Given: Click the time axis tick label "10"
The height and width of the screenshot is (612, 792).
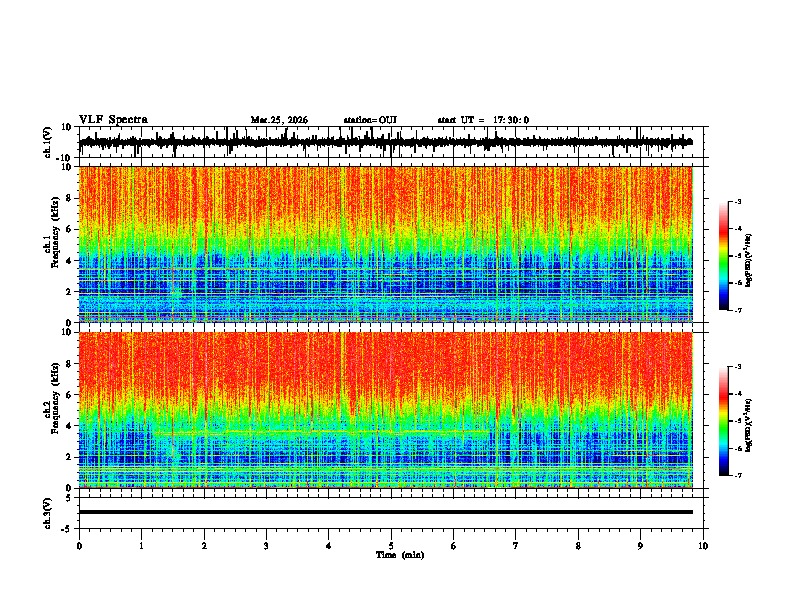Looking at the screenshot, I should pyautogui.click(x=703, y=546).
